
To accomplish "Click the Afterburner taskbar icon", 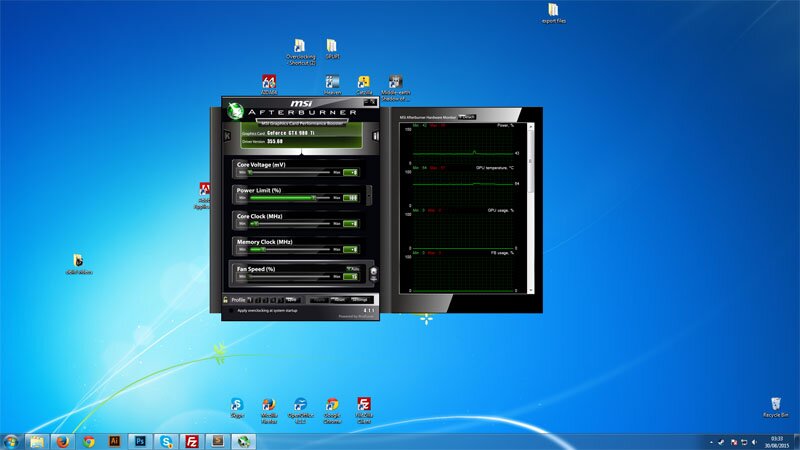I will (x=243, y=441).
